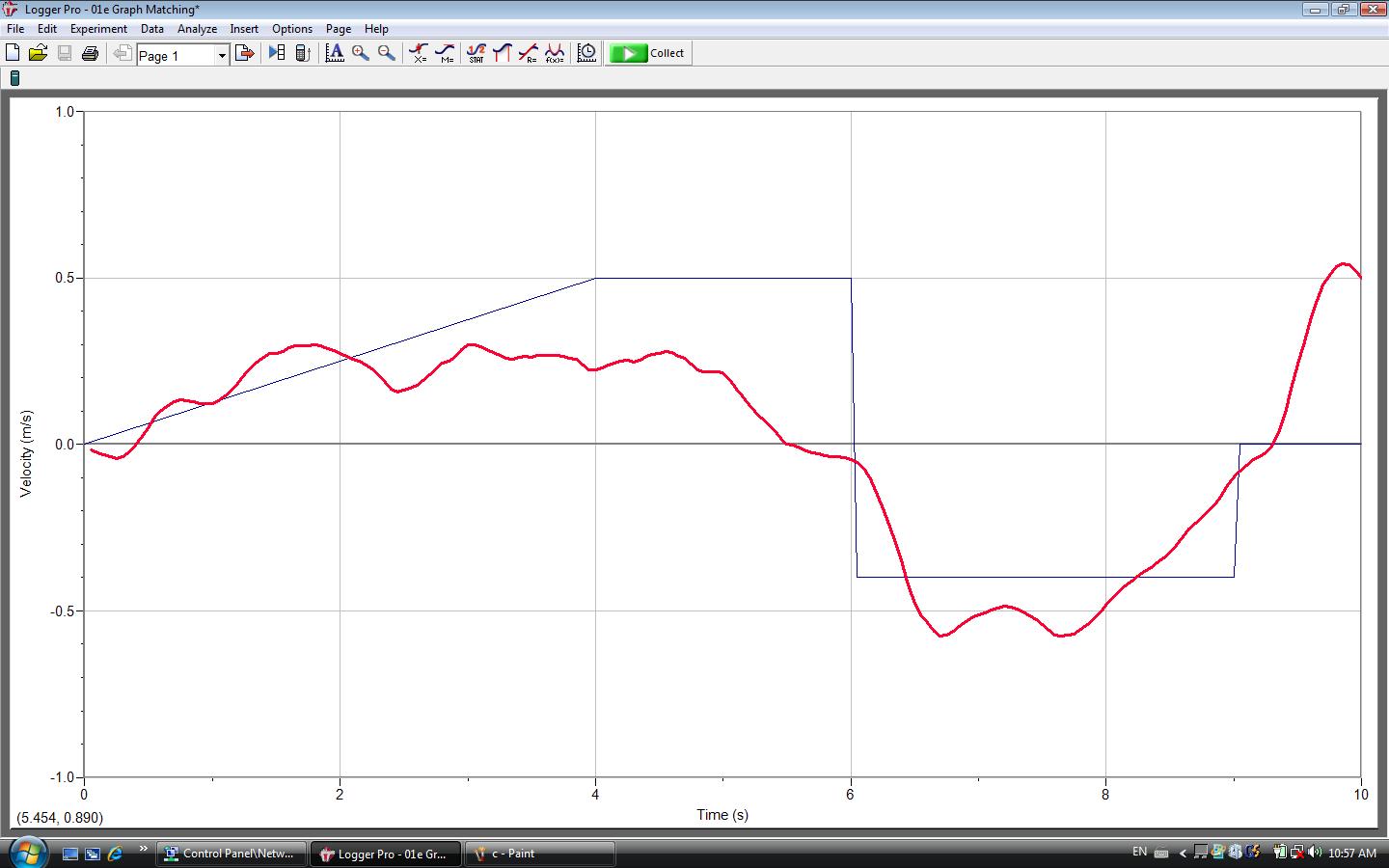
Task: Click the Integral tool icon
Action: click(502, 52)
